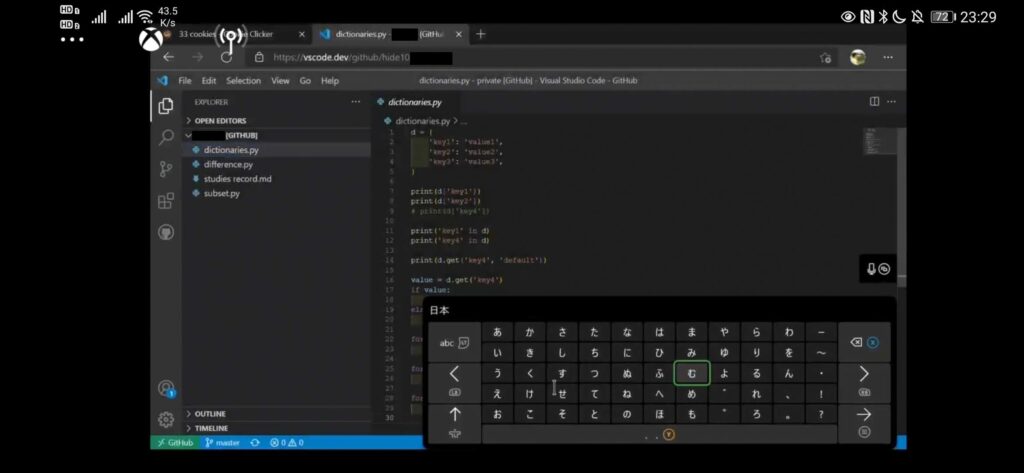Click the backspace key on keyboard
Screen dimensions: 1024x473
point(864,342)
